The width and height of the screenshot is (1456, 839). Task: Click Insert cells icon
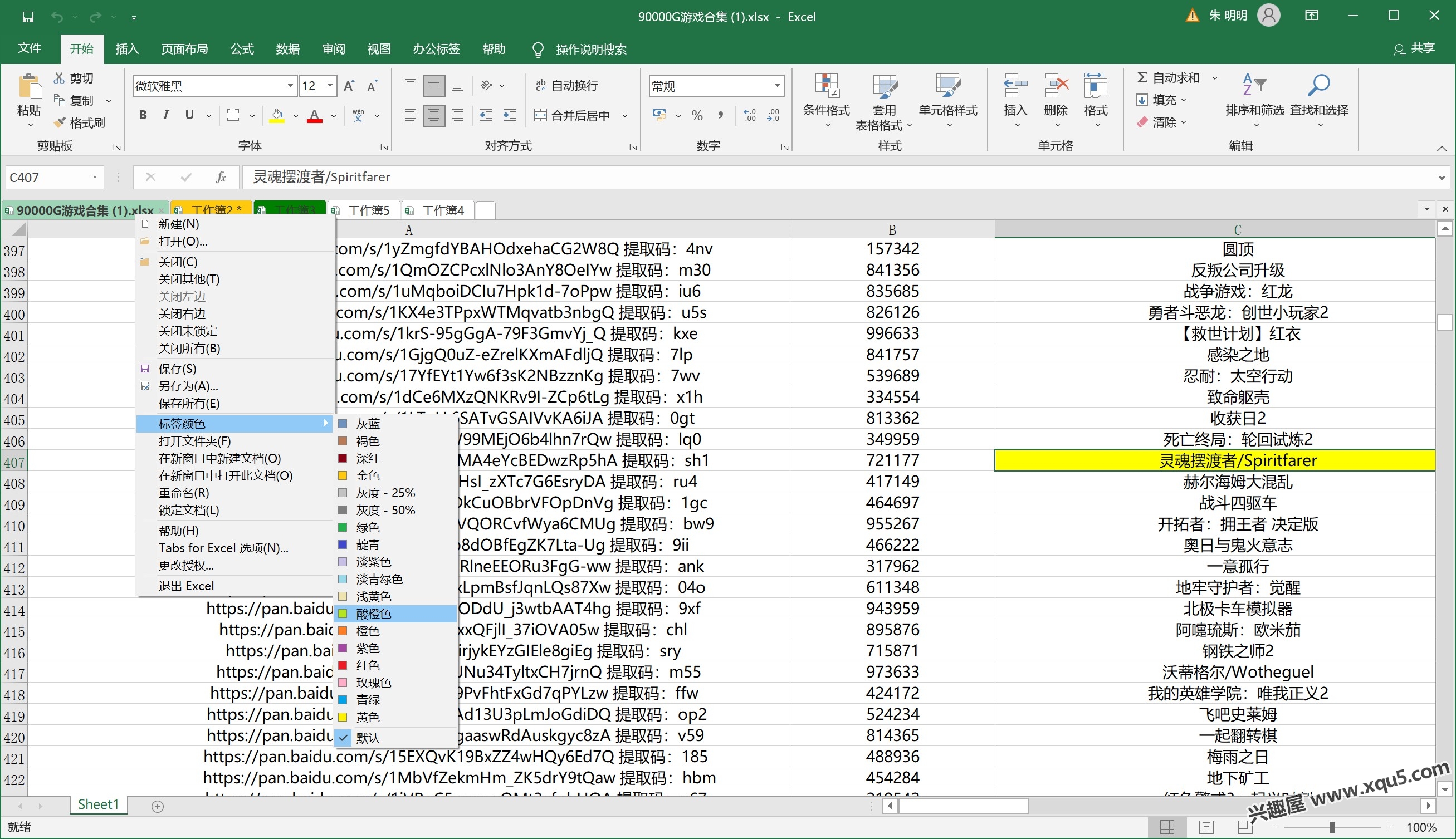tap(1015, 86)
